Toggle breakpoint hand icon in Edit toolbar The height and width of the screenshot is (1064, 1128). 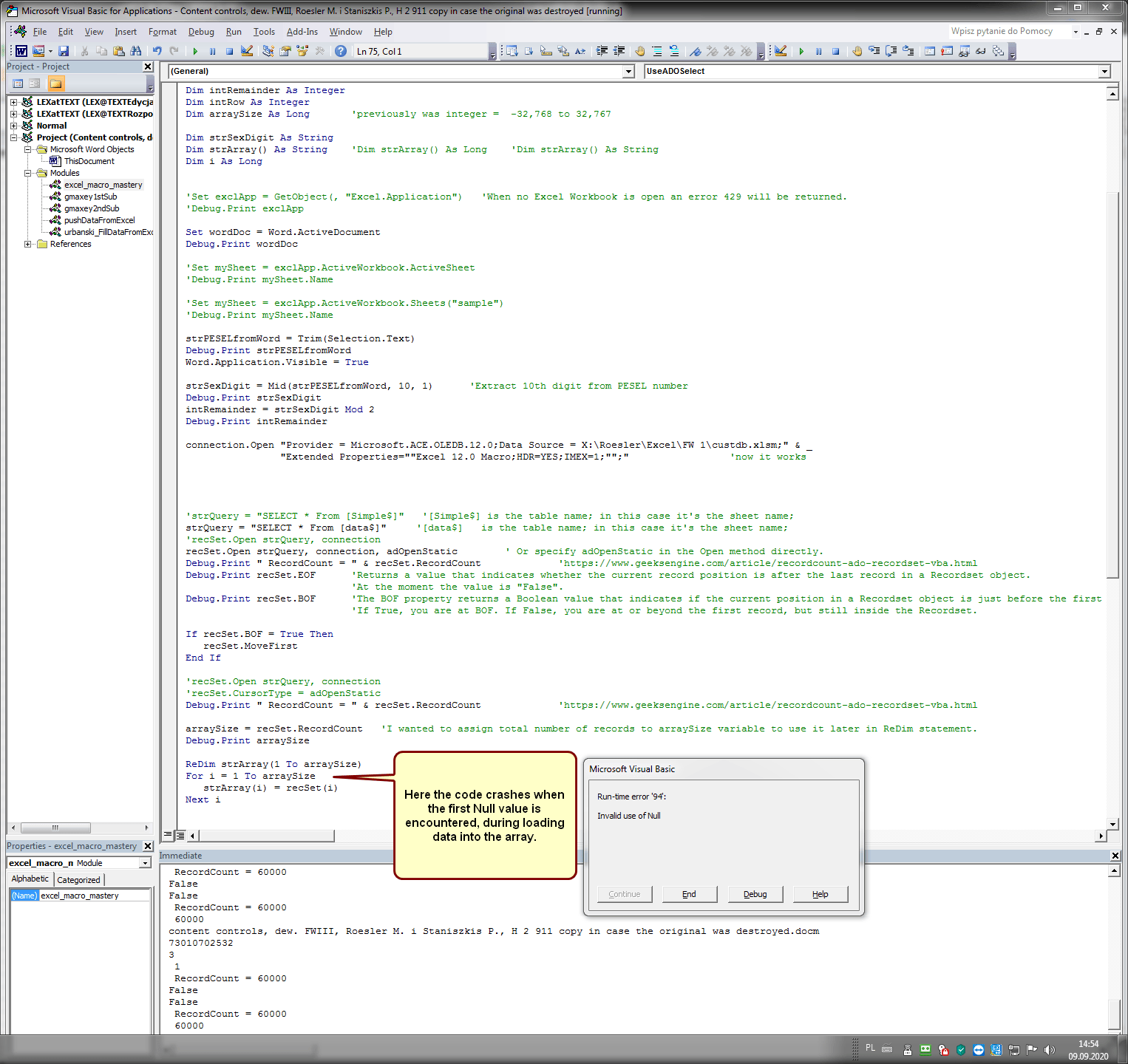tap(640, 51)
